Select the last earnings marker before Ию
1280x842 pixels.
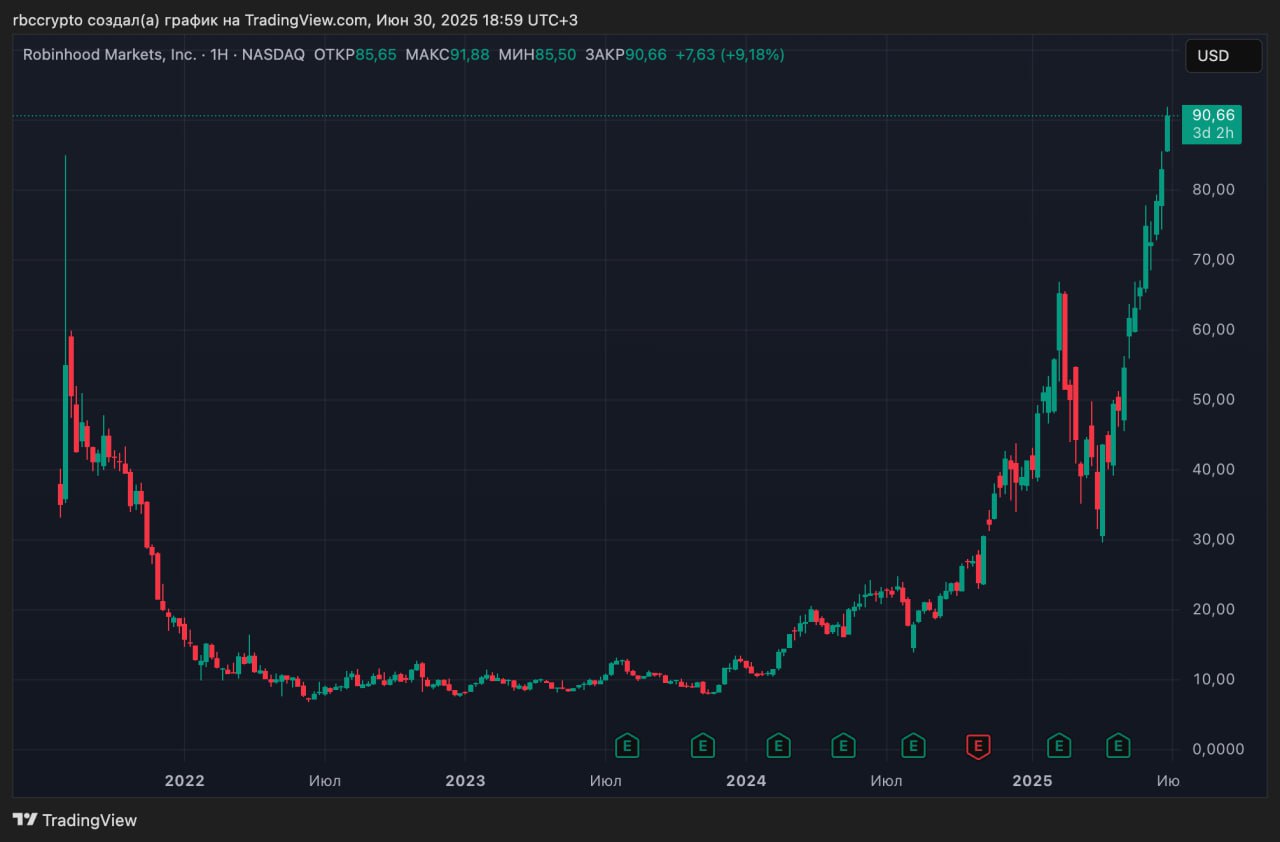coord(1118,745)
